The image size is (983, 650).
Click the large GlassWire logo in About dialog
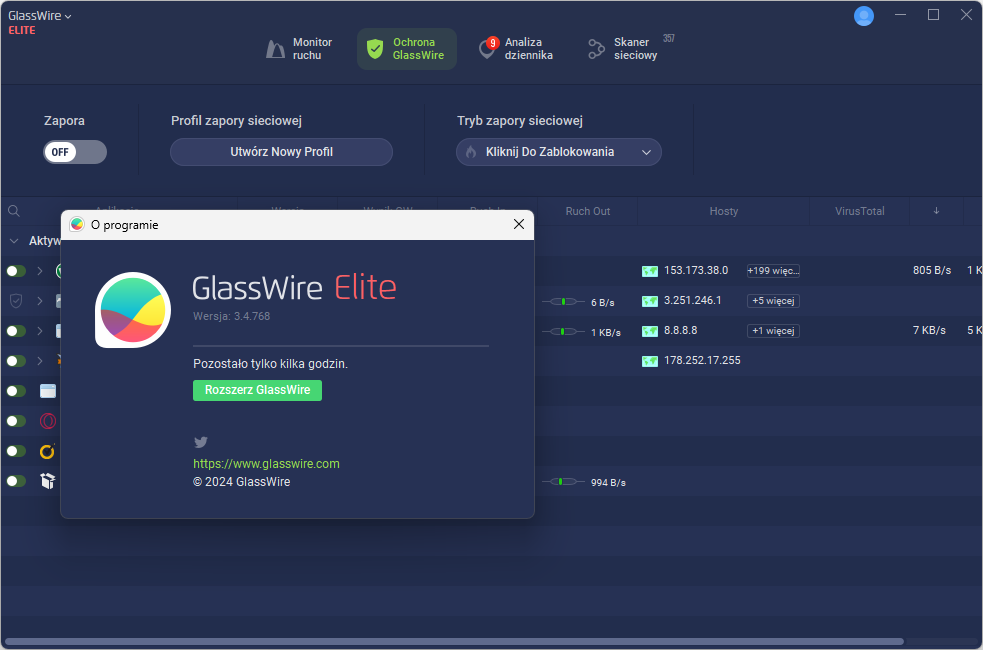[x=133, y=310]
